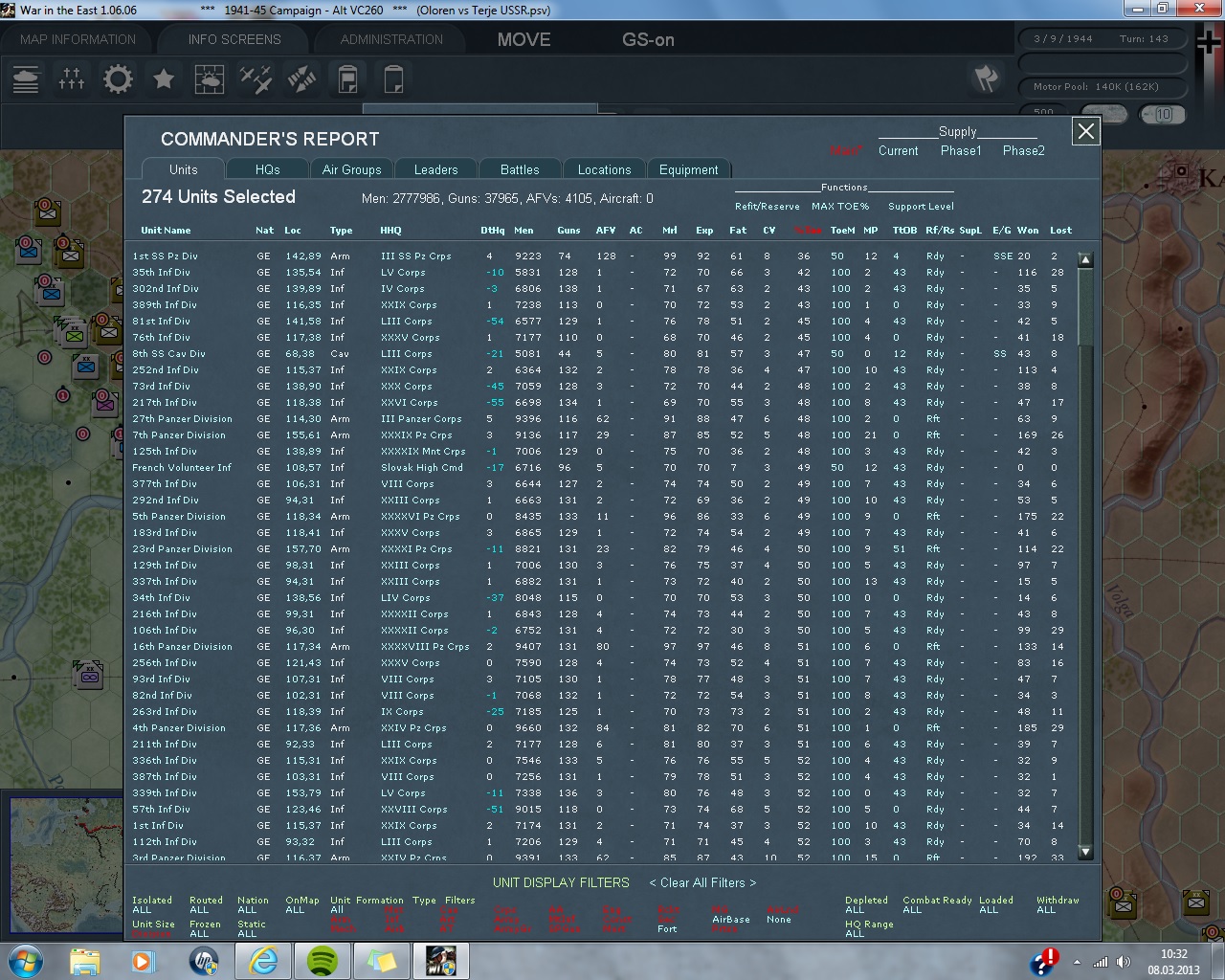
Task: Click Clear All Filters link
Action: [x=702, y=882]
